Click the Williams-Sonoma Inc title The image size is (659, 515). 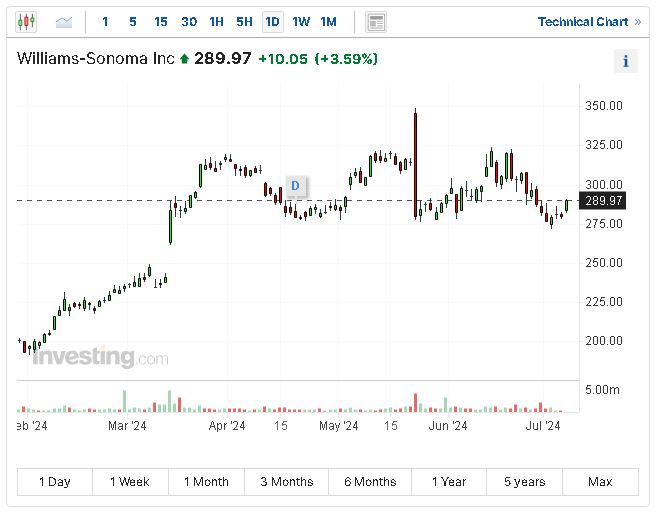pos(95,58)
